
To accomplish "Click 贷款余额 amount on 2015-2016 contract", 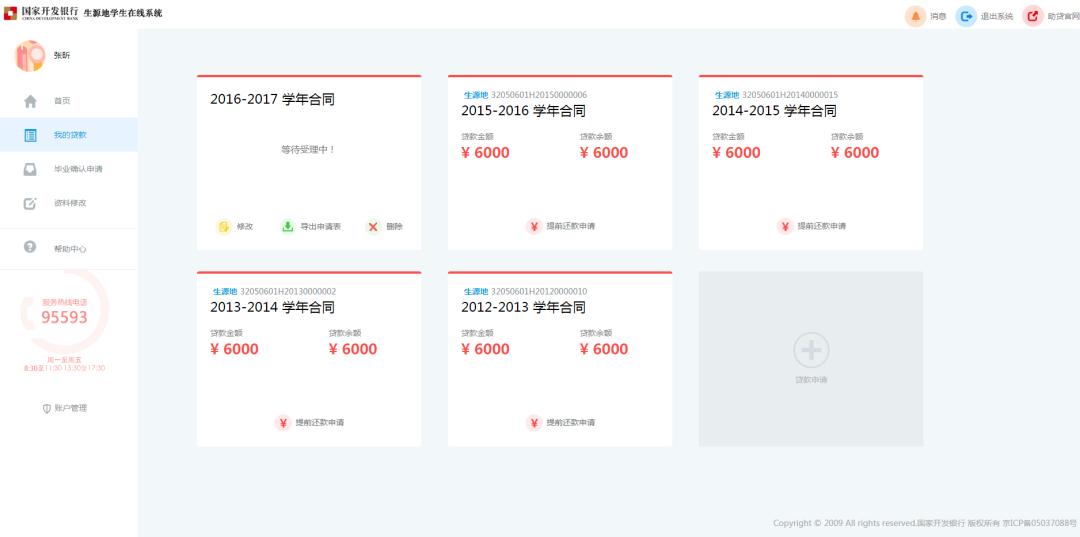I will [604, 153].
